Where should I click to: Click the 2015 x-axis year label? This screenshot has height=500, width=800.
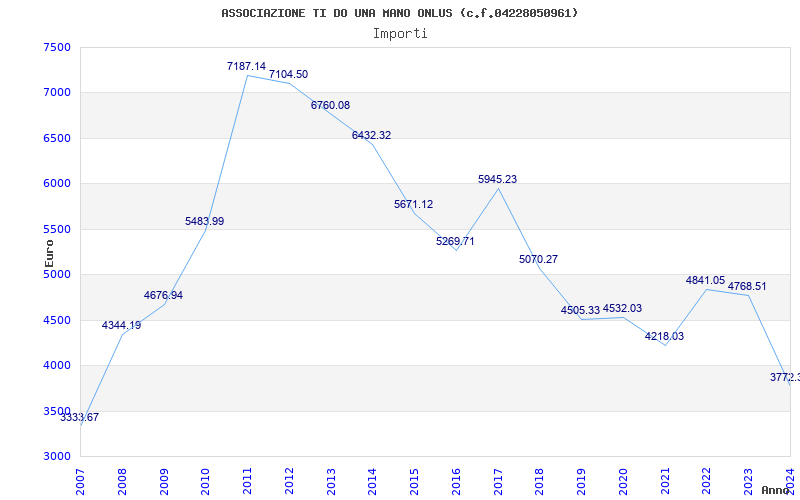(414, 482)
